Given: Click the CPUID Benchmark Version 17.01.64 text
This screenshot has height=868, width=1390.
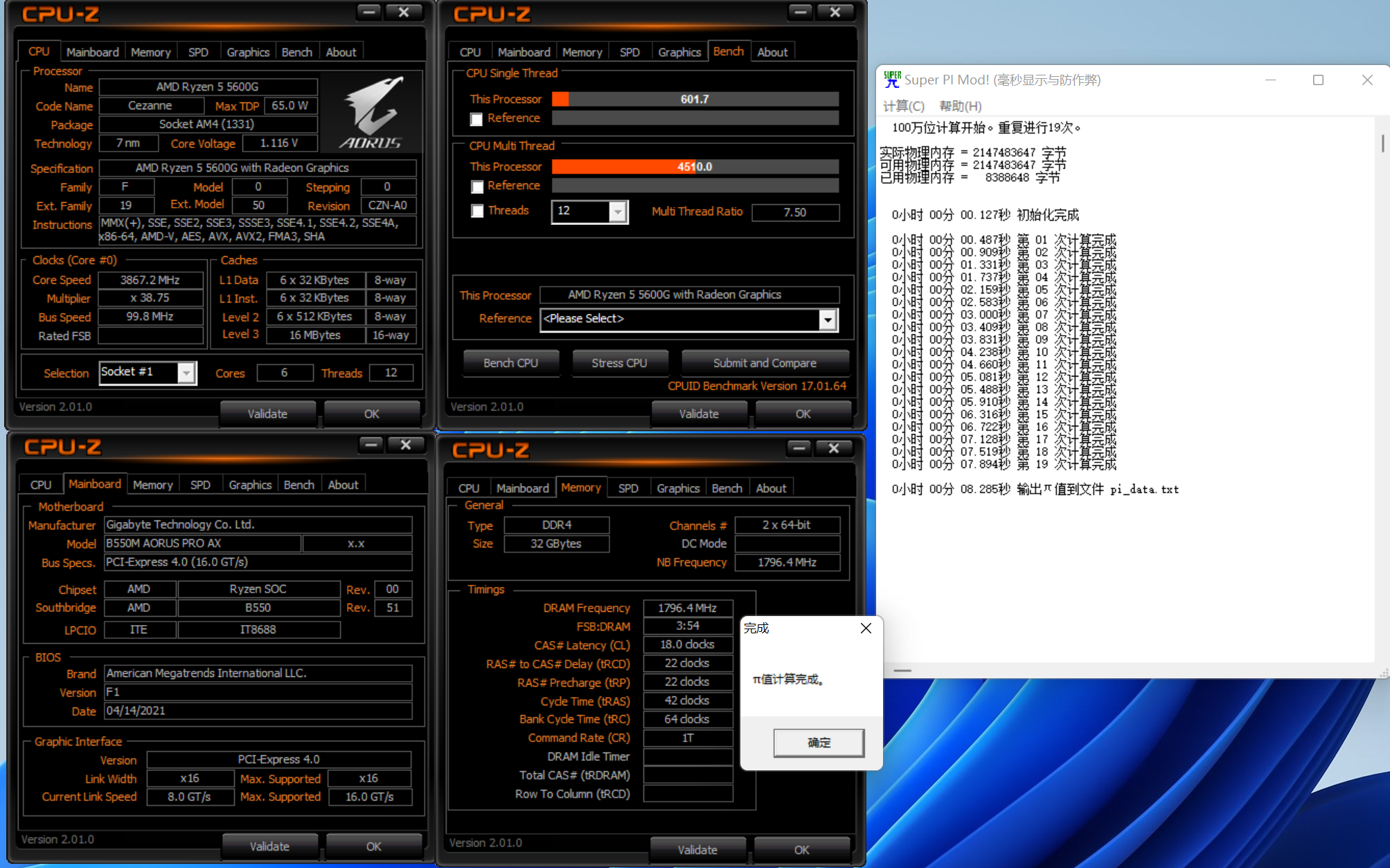Looking at the screenshot, I should (x=756, y=386).
